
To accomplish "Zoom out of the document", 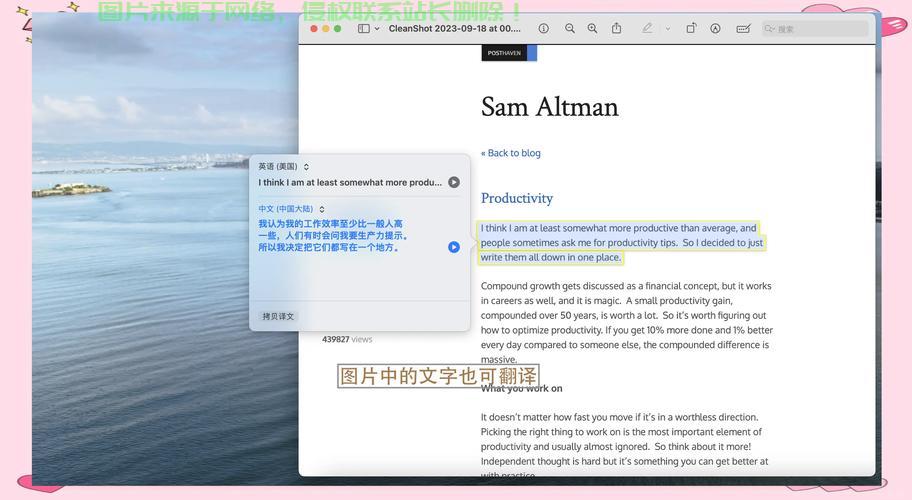I will click(569, 28).
